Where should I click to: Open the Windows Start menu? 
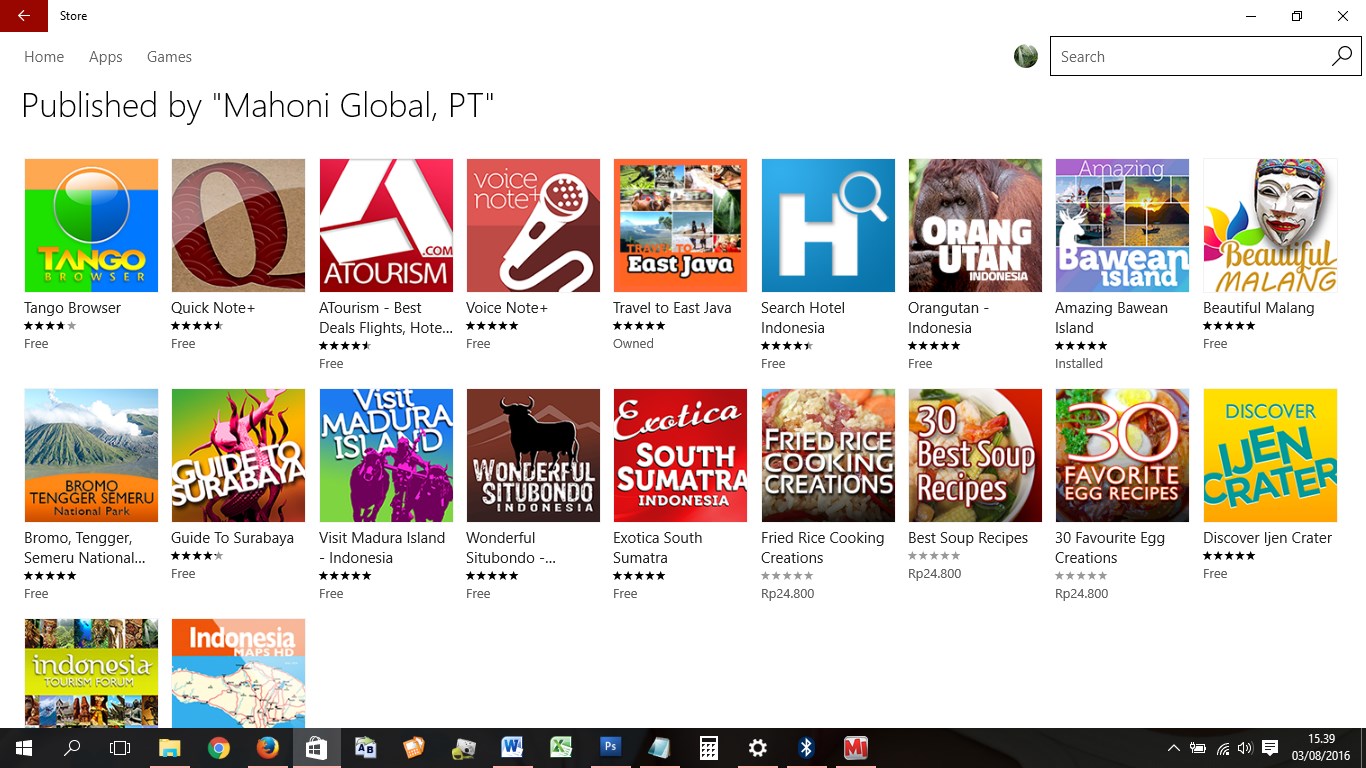24,748
